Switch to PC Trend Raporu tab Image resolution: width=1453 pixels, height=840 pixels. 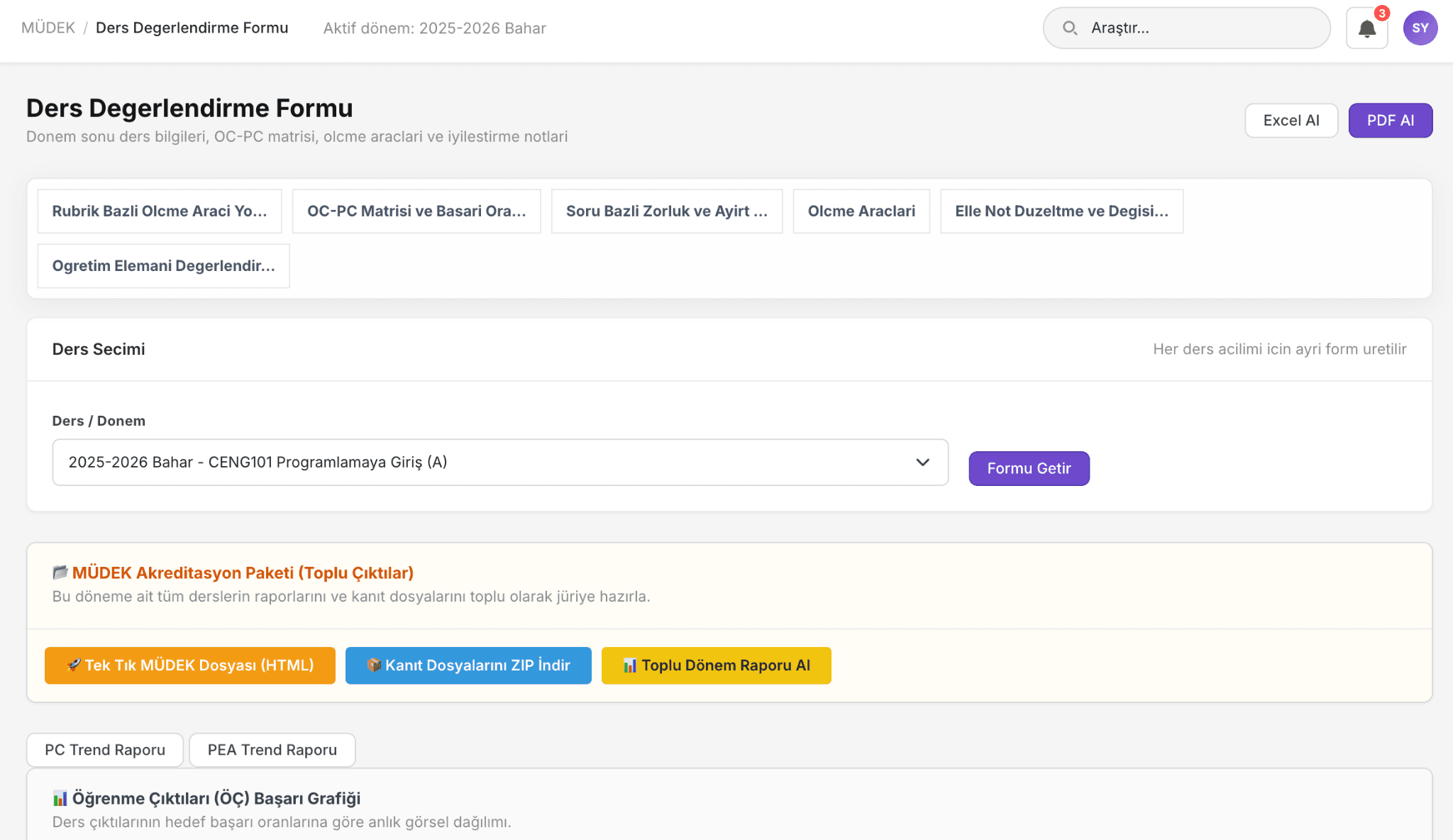(x=105, y=750)
